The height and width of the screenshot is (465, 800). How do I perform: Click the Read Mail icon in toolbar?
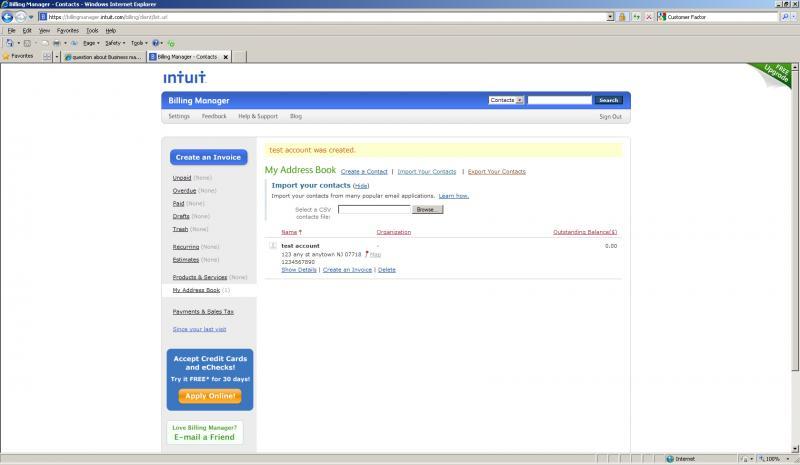coord(45,43)
